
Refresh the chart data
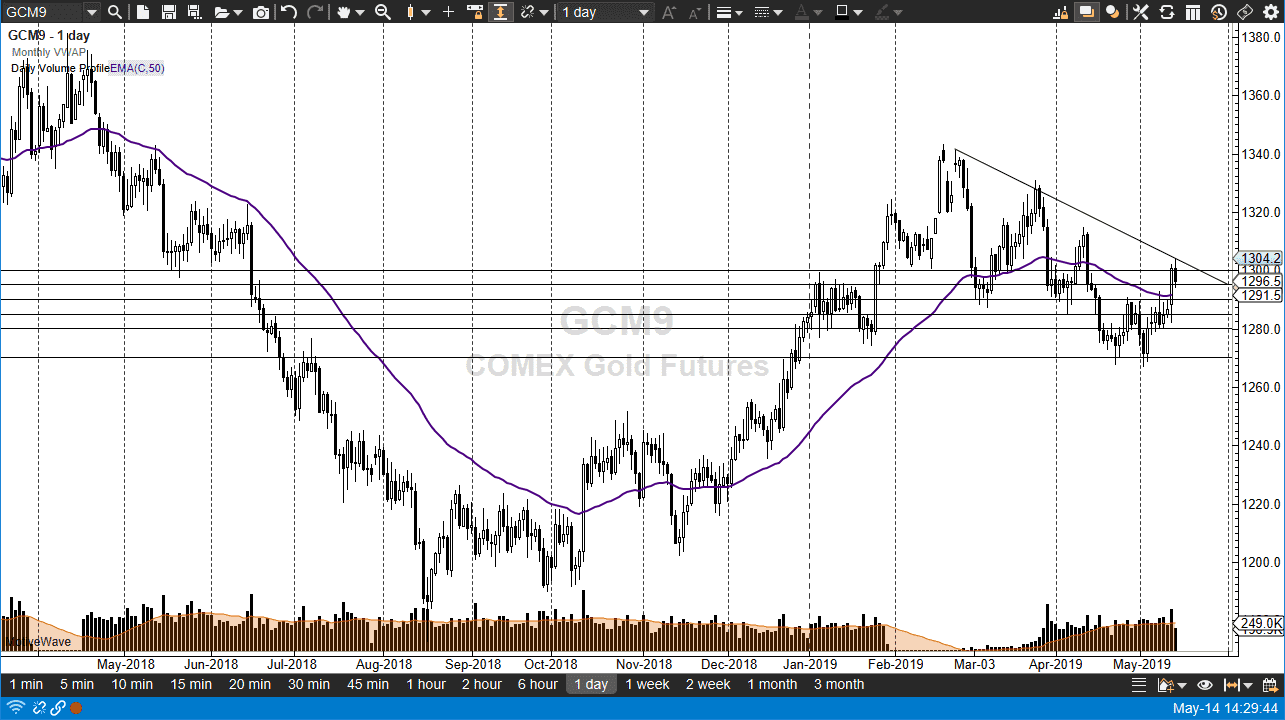[x=1169, y=11]
